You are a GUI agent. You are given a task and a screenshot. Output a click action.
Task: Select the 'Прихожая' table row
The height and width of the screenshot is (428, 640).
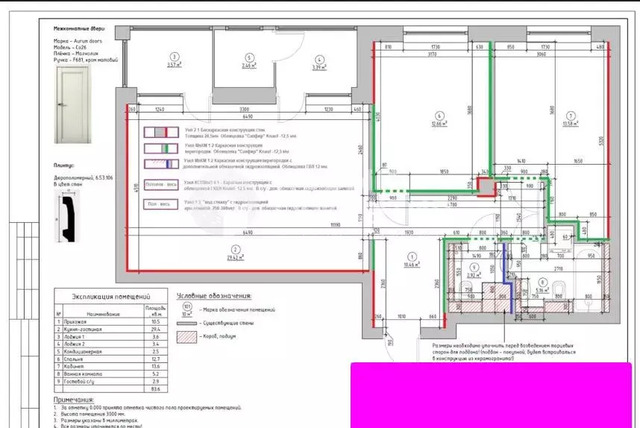[111, 322]
